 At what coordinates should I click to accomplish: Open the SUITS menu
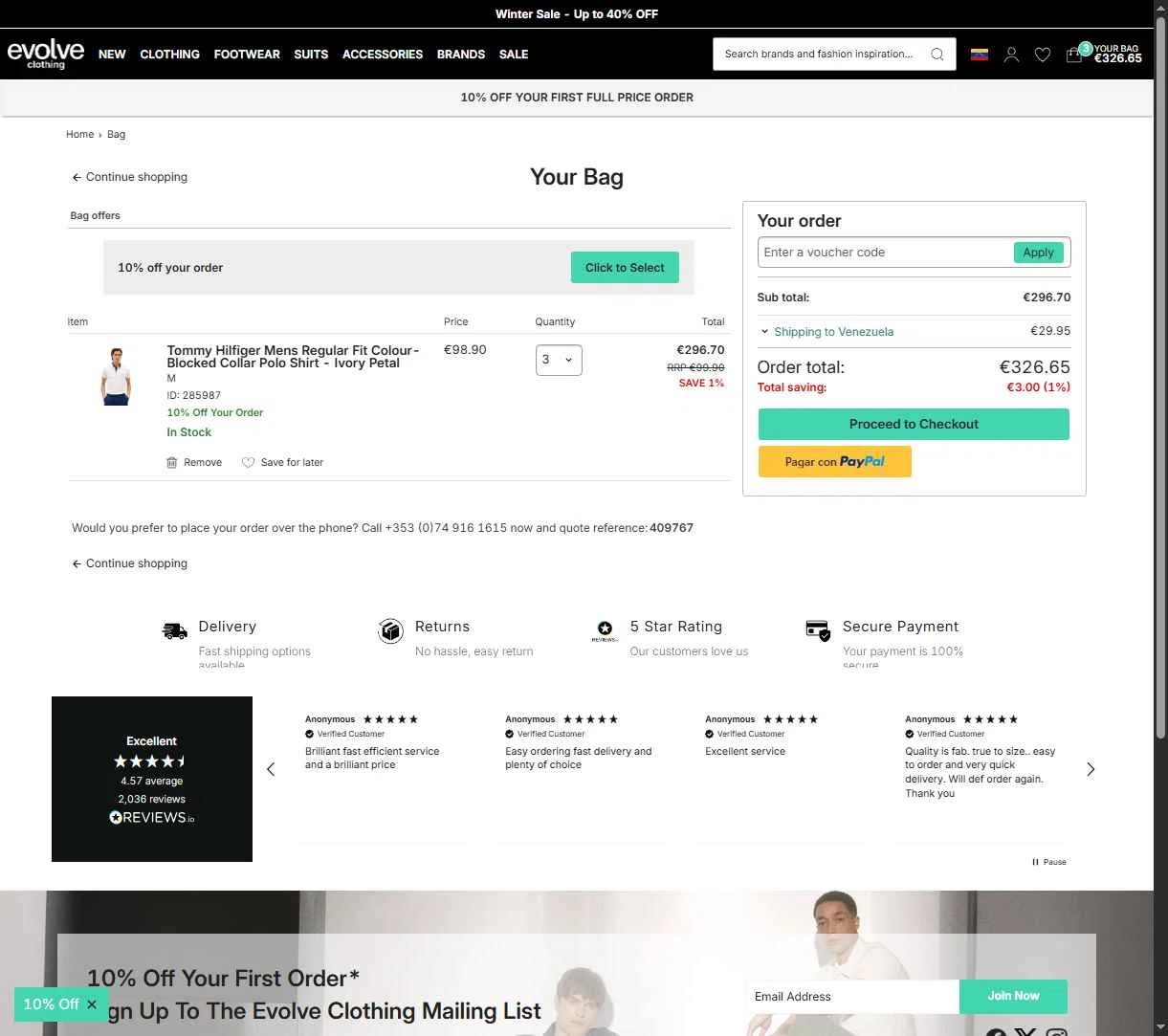311,55
